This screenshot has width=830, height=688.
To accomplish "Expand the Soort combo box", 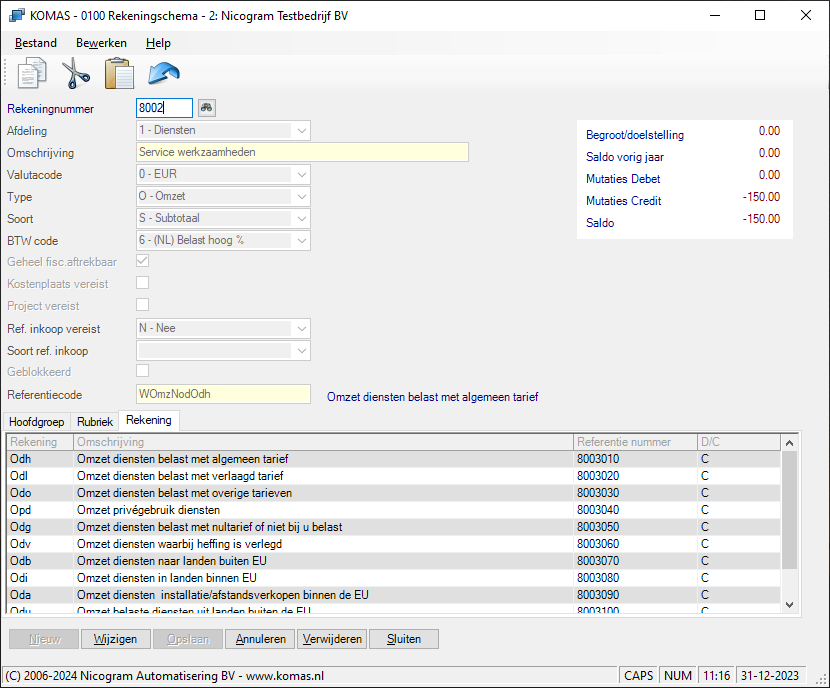I will (301, 219).
